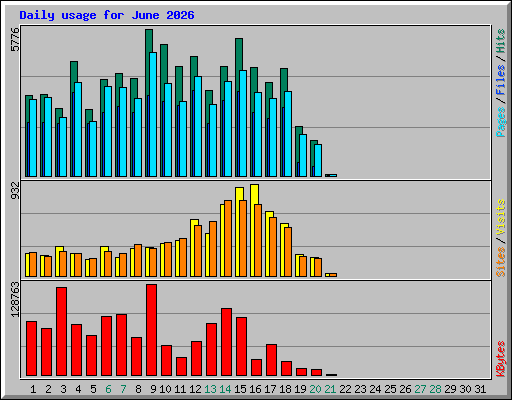Click day 19 on the date axis
The image size is (512, 400).
point(300,389)
